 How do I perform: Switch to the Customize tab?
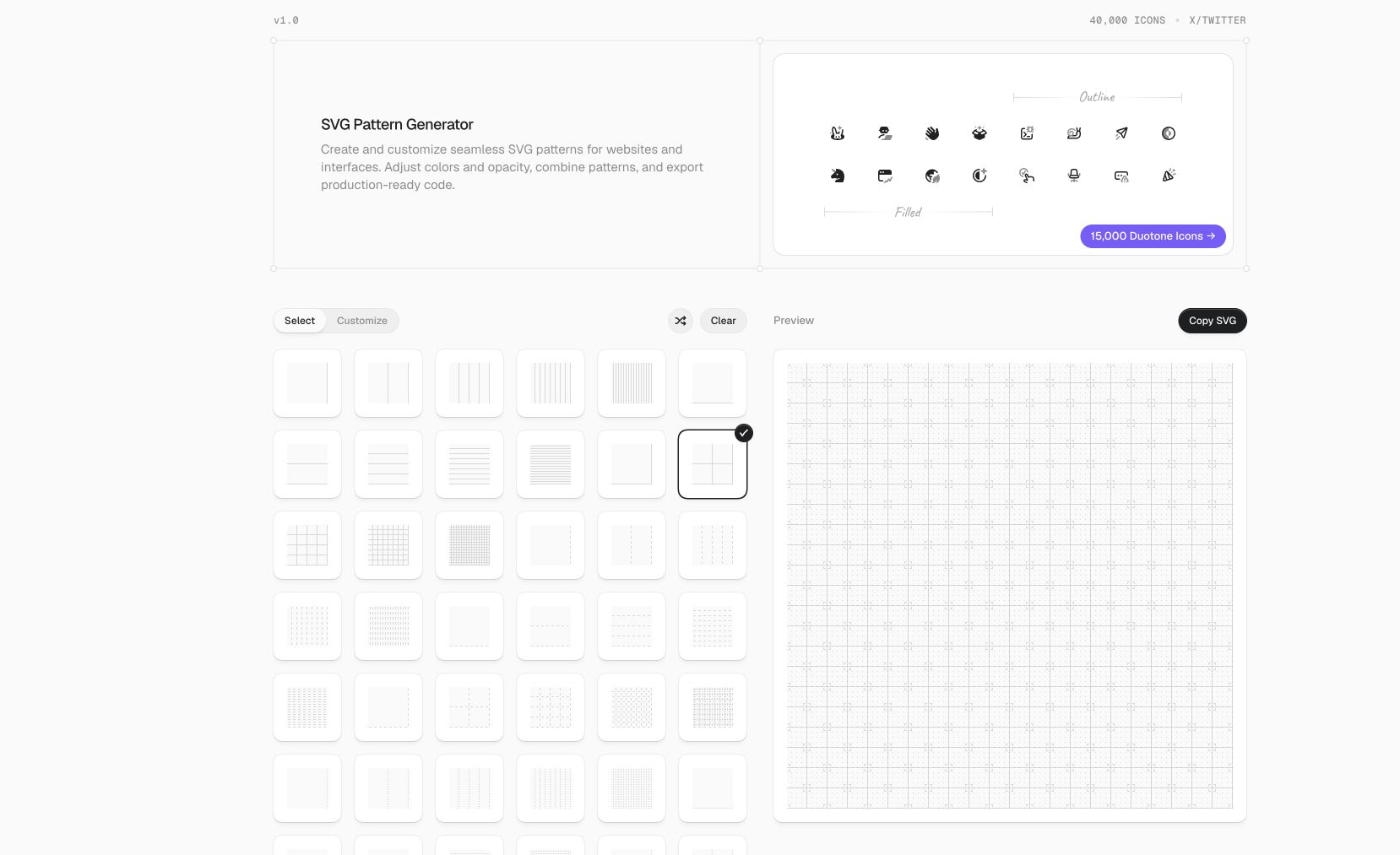coord(362,321)
